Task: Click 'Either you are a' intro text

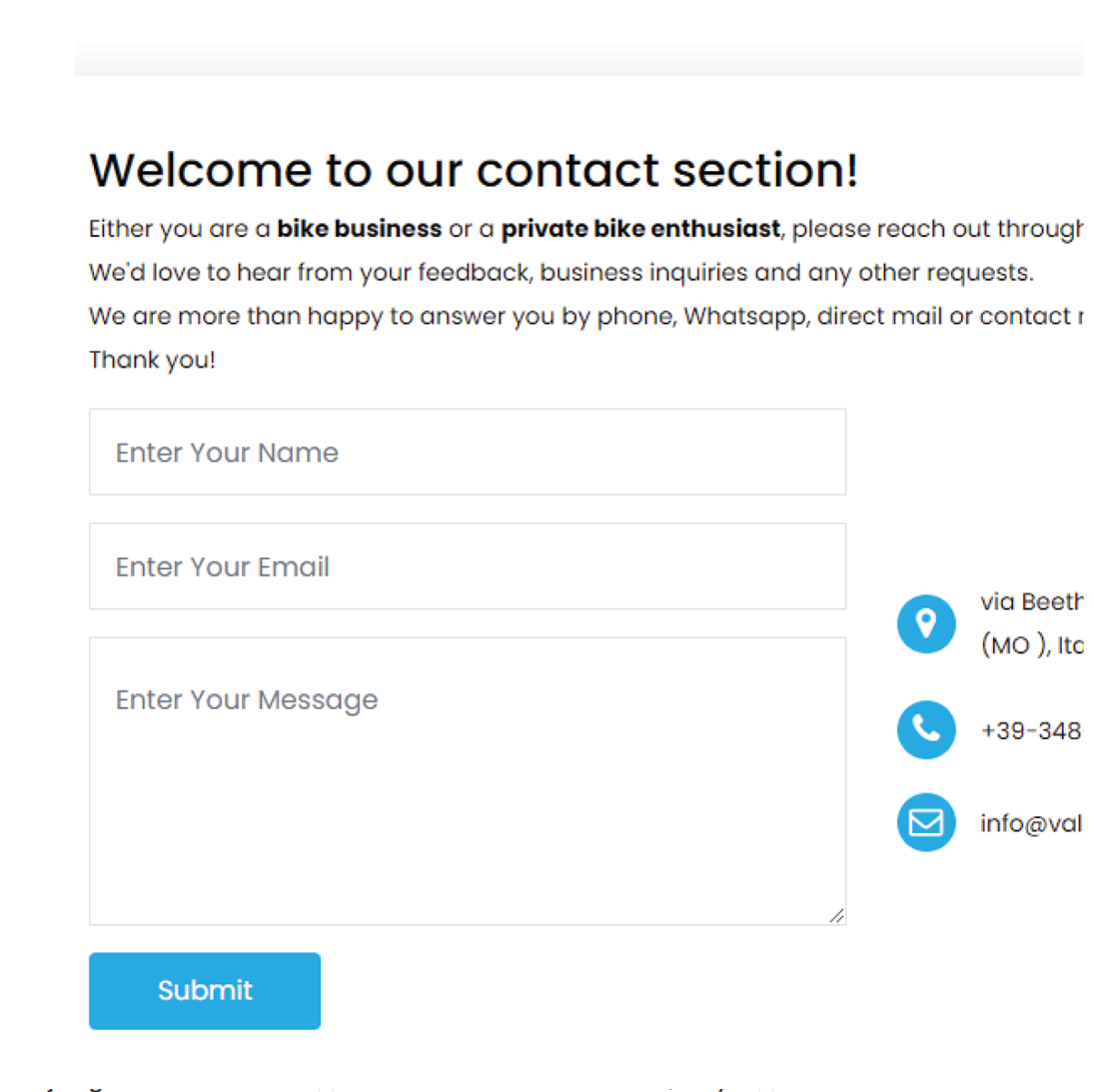Action: (180, 229)
